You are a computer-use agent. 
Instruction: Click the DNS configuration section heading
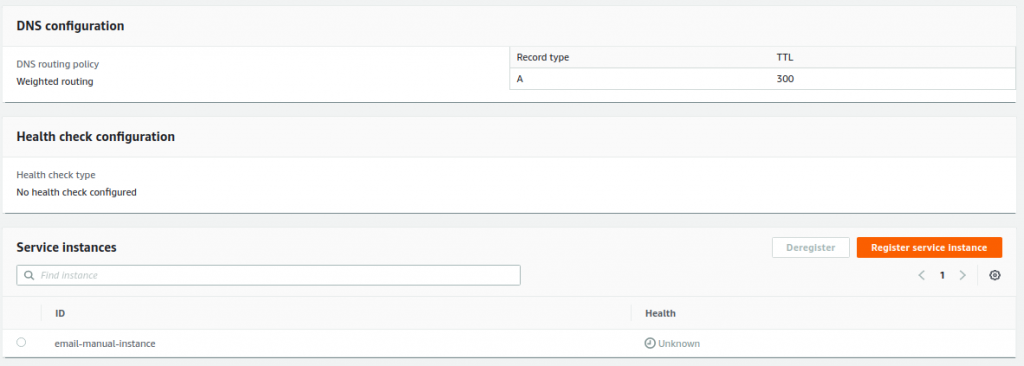(71, 26)
